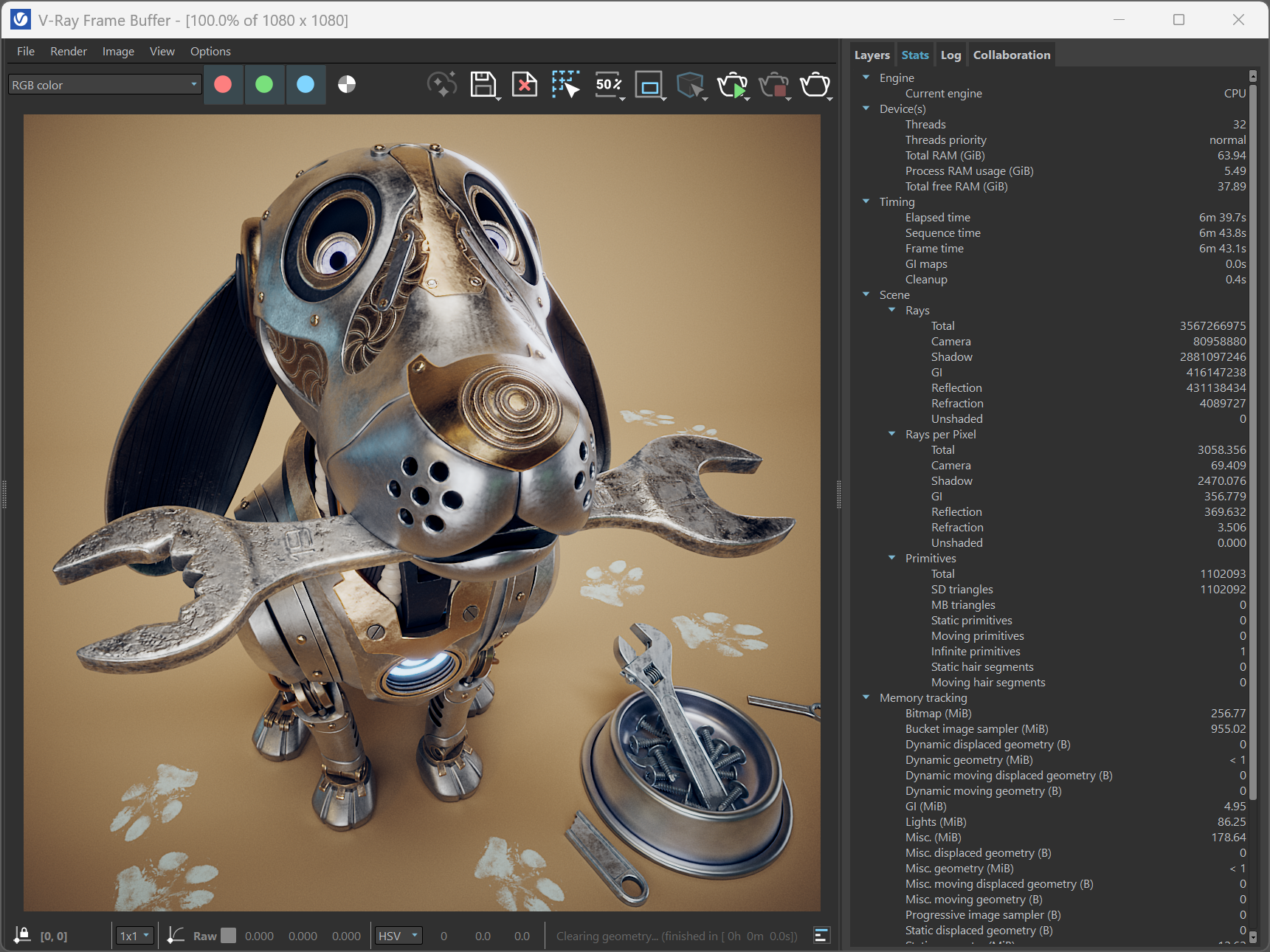Image resolution: width=1270 pixels, height=952 pixels.
Task: Click the V-Ray logo in title bar
Action: tap(21, 20)
